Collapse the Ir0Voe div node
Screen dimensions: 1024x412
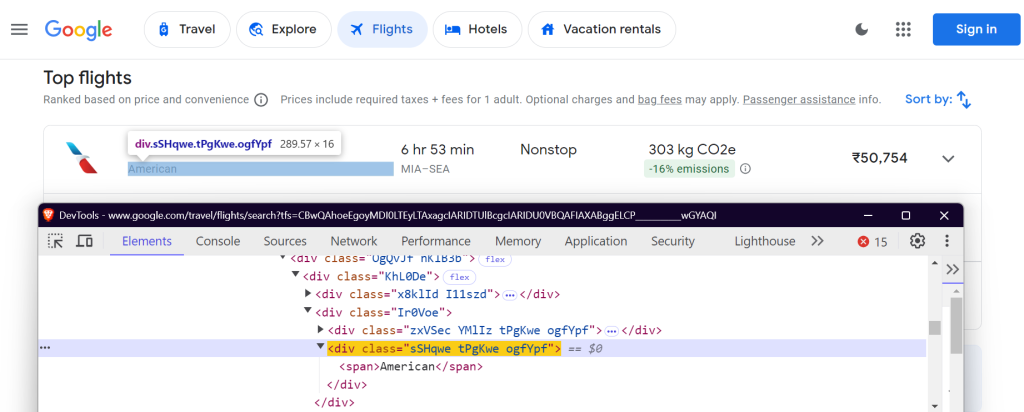308,312
